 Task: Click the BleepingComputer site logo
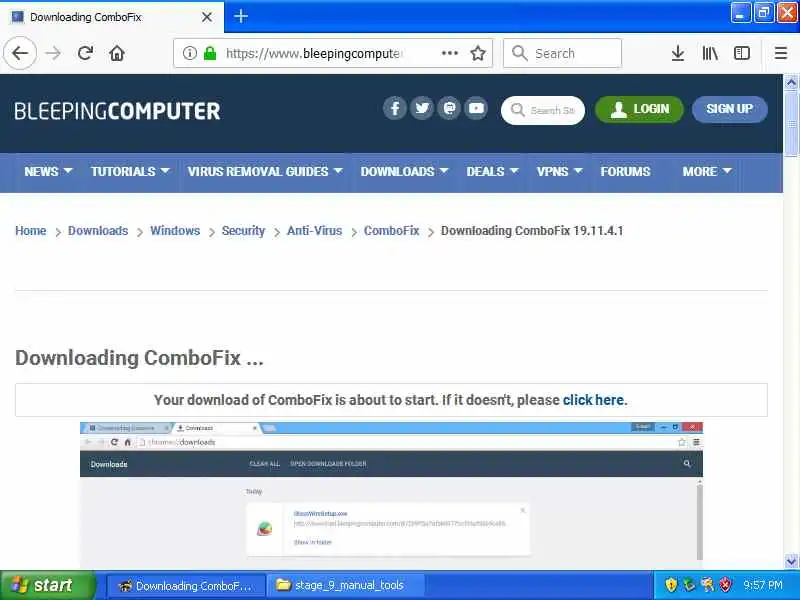(117, 111)
